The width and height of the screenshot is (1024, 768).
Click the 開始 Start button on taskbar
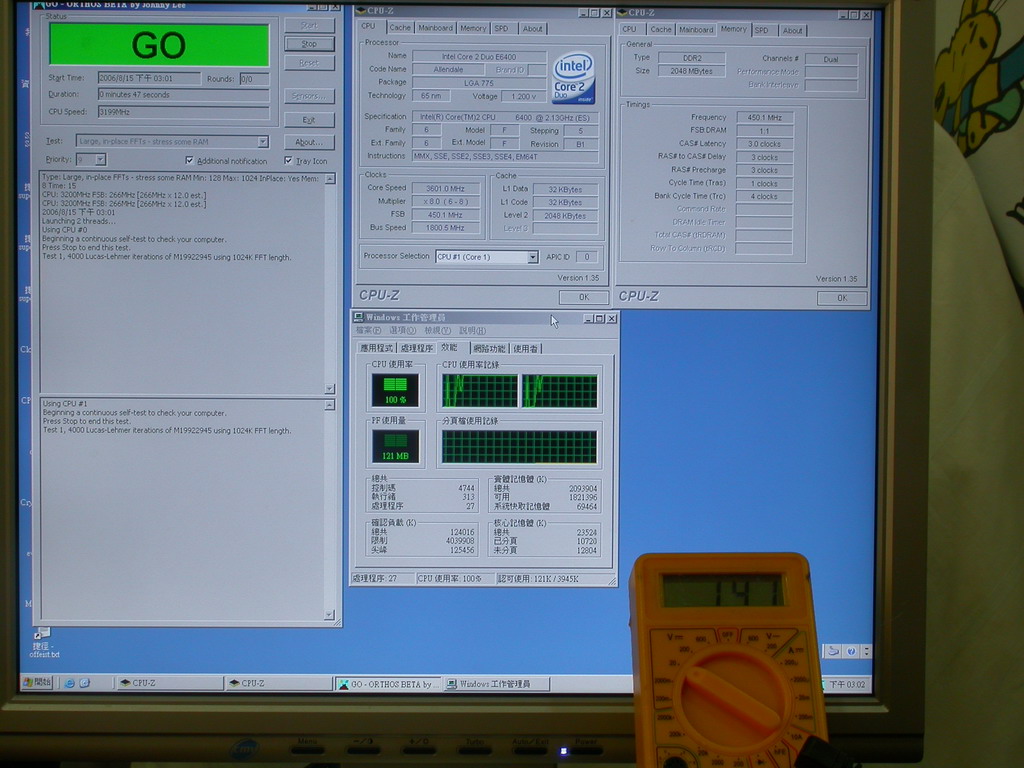pyautogui.click(x=37, y=682)
